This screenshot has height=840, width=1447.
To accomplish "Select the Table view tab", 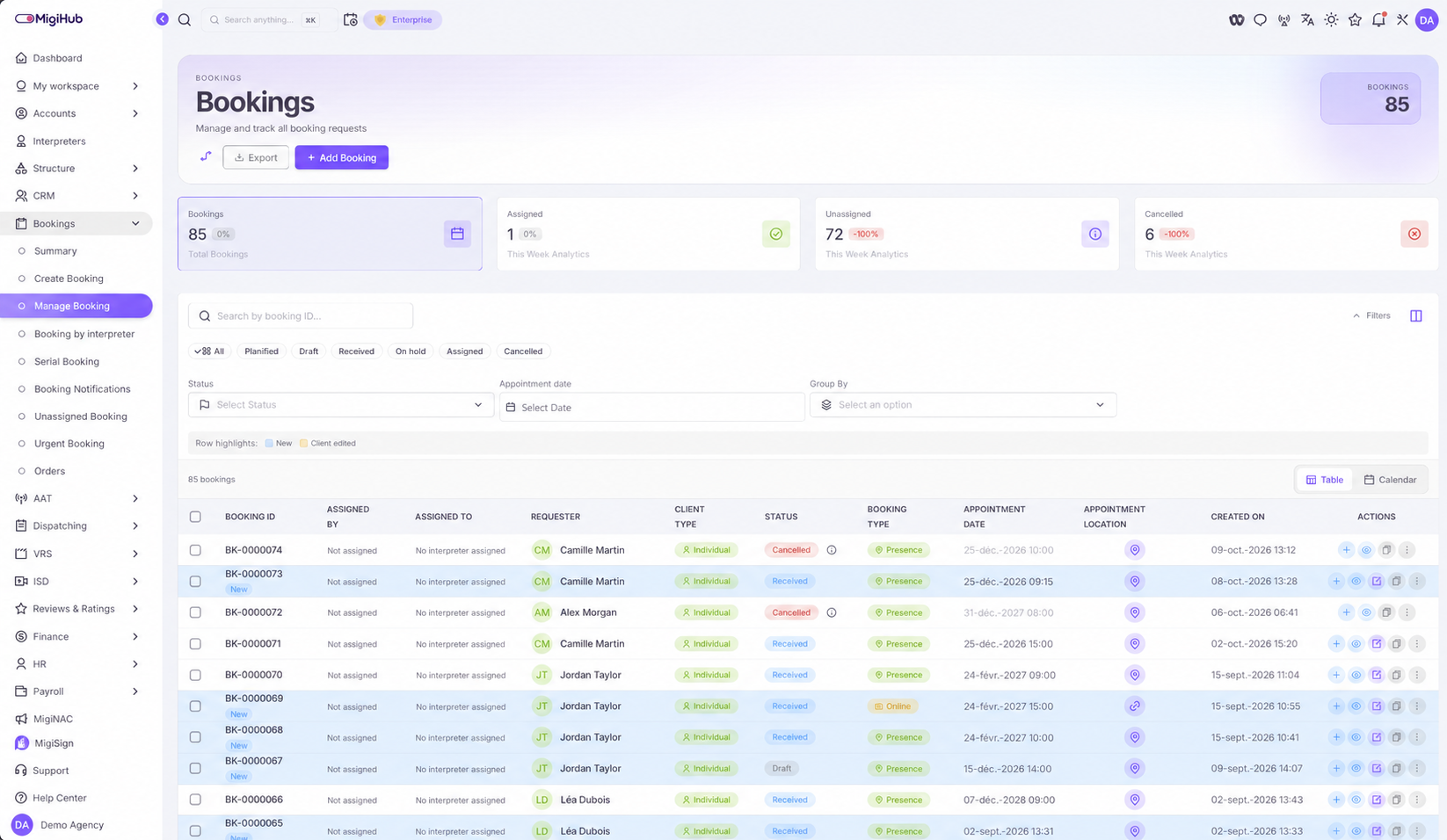I will [x=1325, y=480].
